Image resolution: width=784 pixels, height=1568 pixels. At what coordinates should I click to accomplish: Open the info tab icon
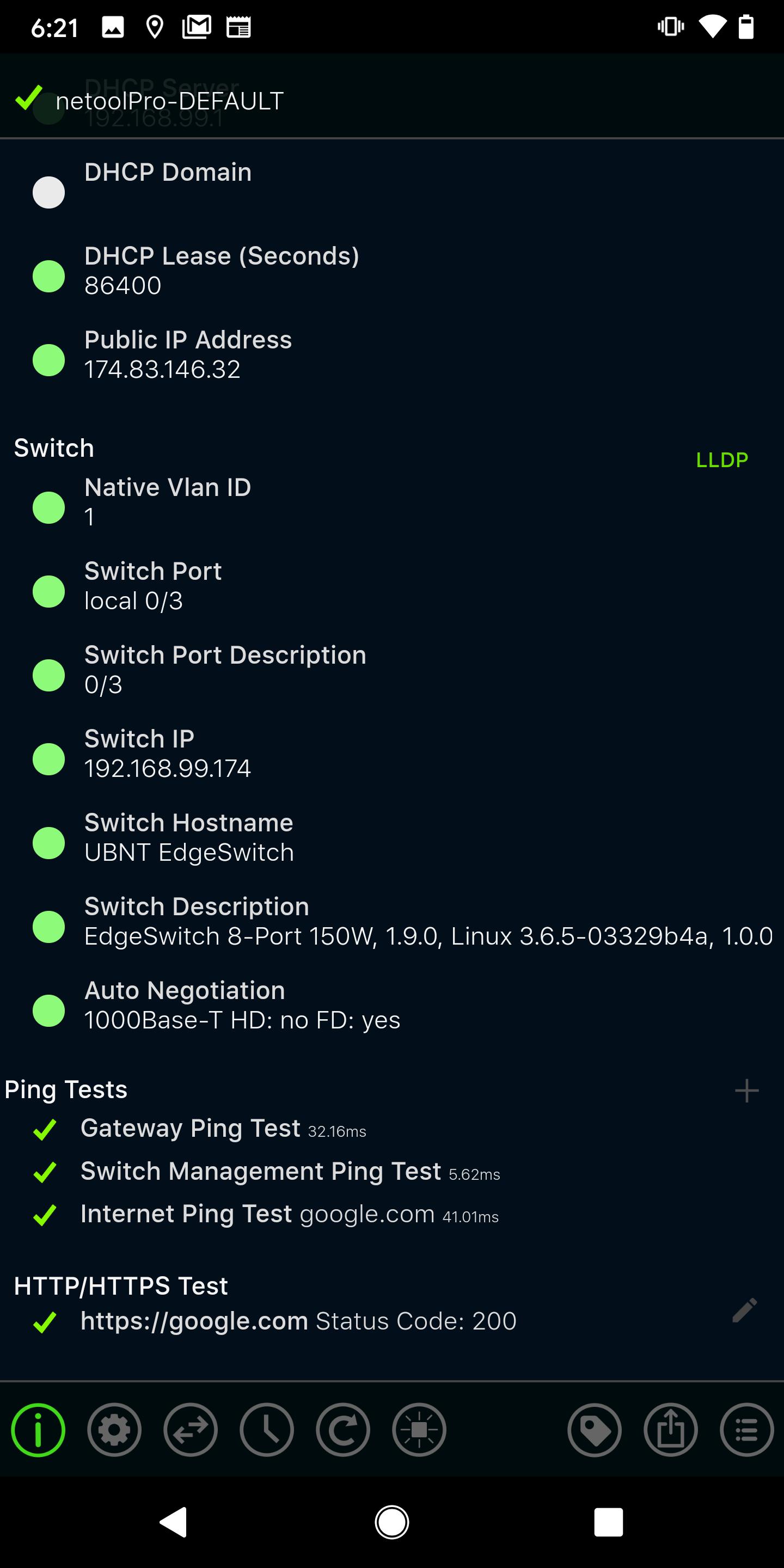click(38, 1430)
